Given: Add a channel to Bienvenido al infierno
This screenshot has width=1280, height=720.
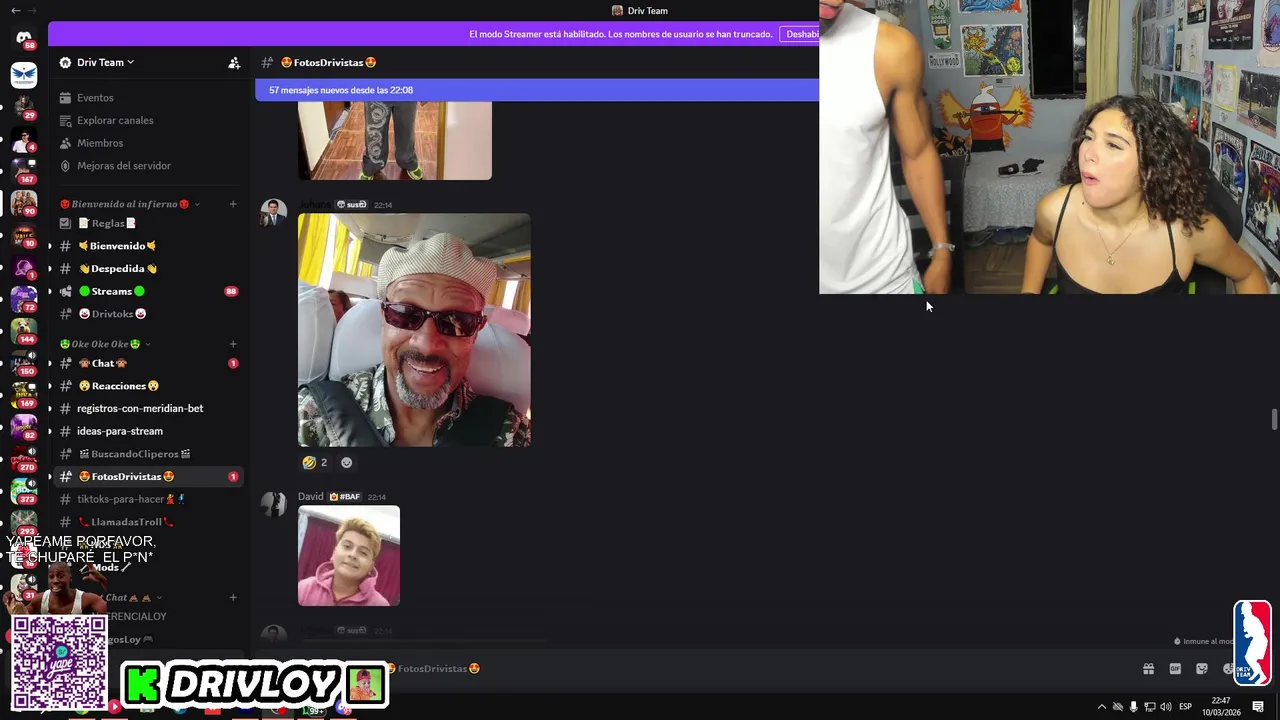Looking at the screenshot, I should pos(233,204).
